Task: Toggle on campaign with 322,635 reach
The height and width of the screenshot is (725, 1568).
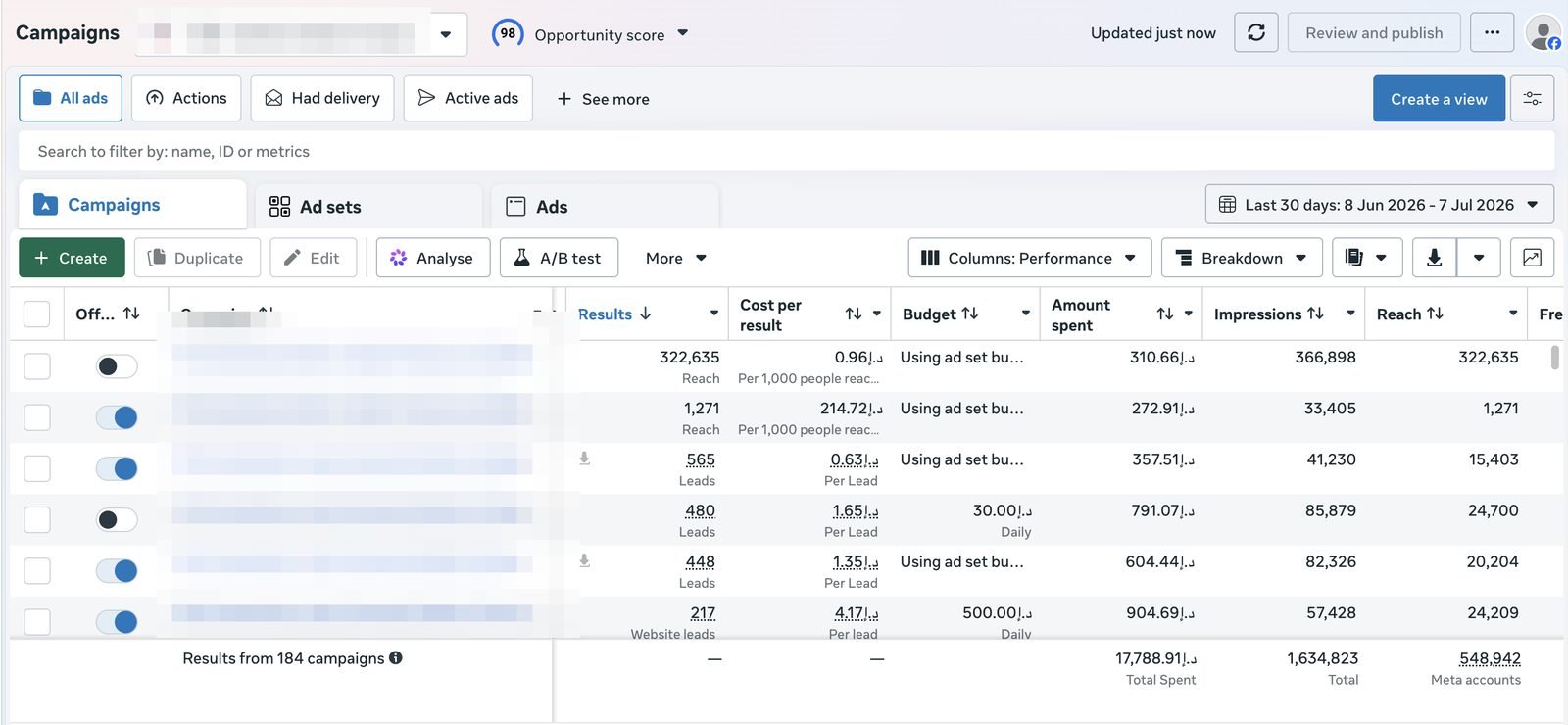Action: (117, 365)
